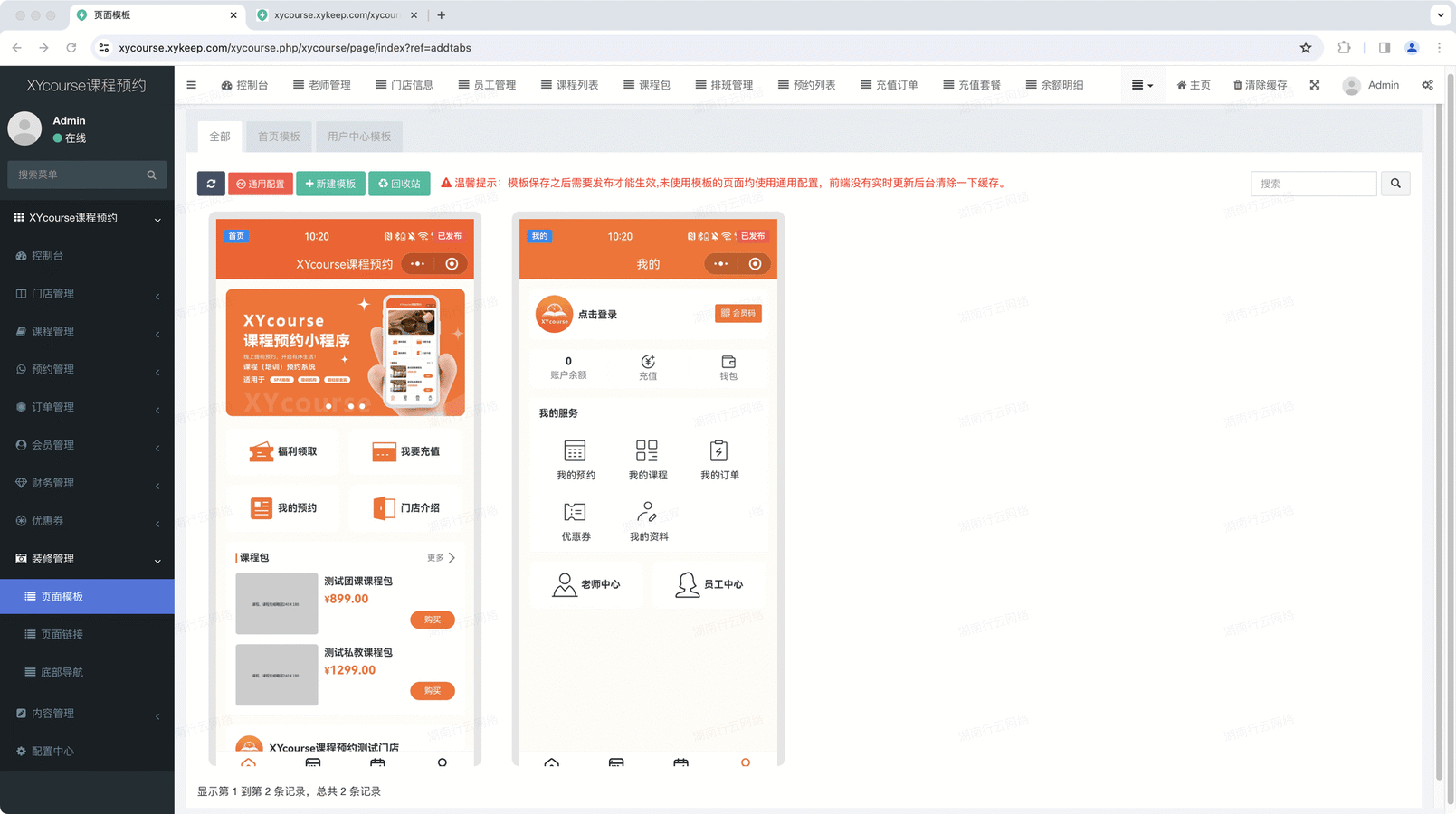Switch to the 首页模板 tab
1456x814 pixels.
[x=279, y=137]
